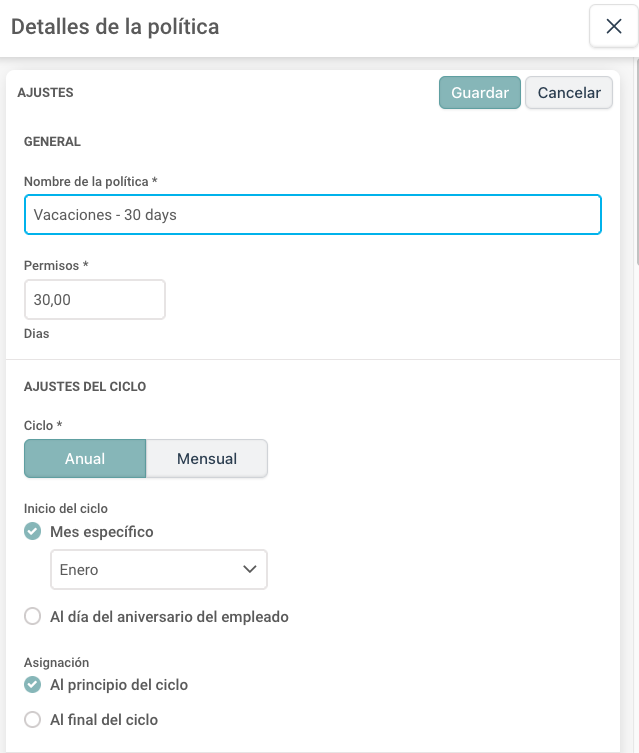Select the Mes específico radio button
639x753 pixels.
[33, 532]
